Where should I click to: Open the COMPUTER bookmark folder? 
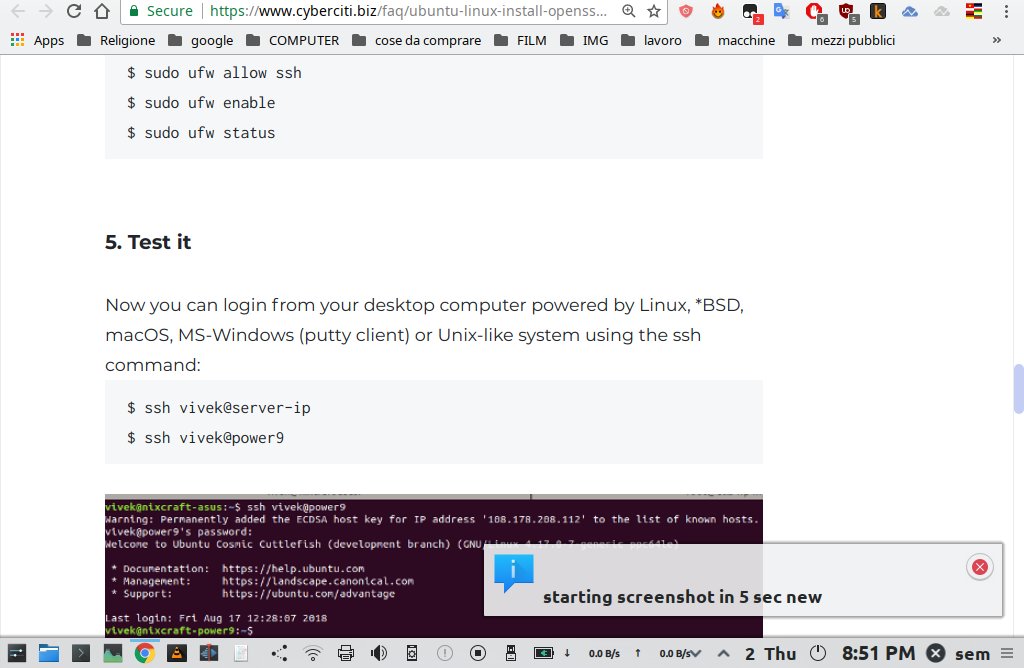pyautogui.click(x=293, y=40)
